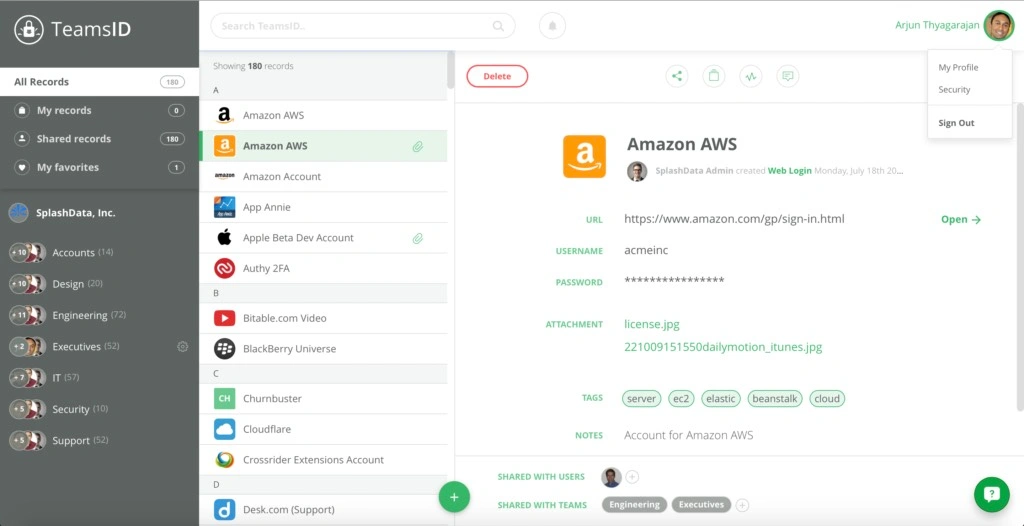Screen dimensions: 1024x526
Task: Open the notifications bell icon
Action: tap(552, 26)
